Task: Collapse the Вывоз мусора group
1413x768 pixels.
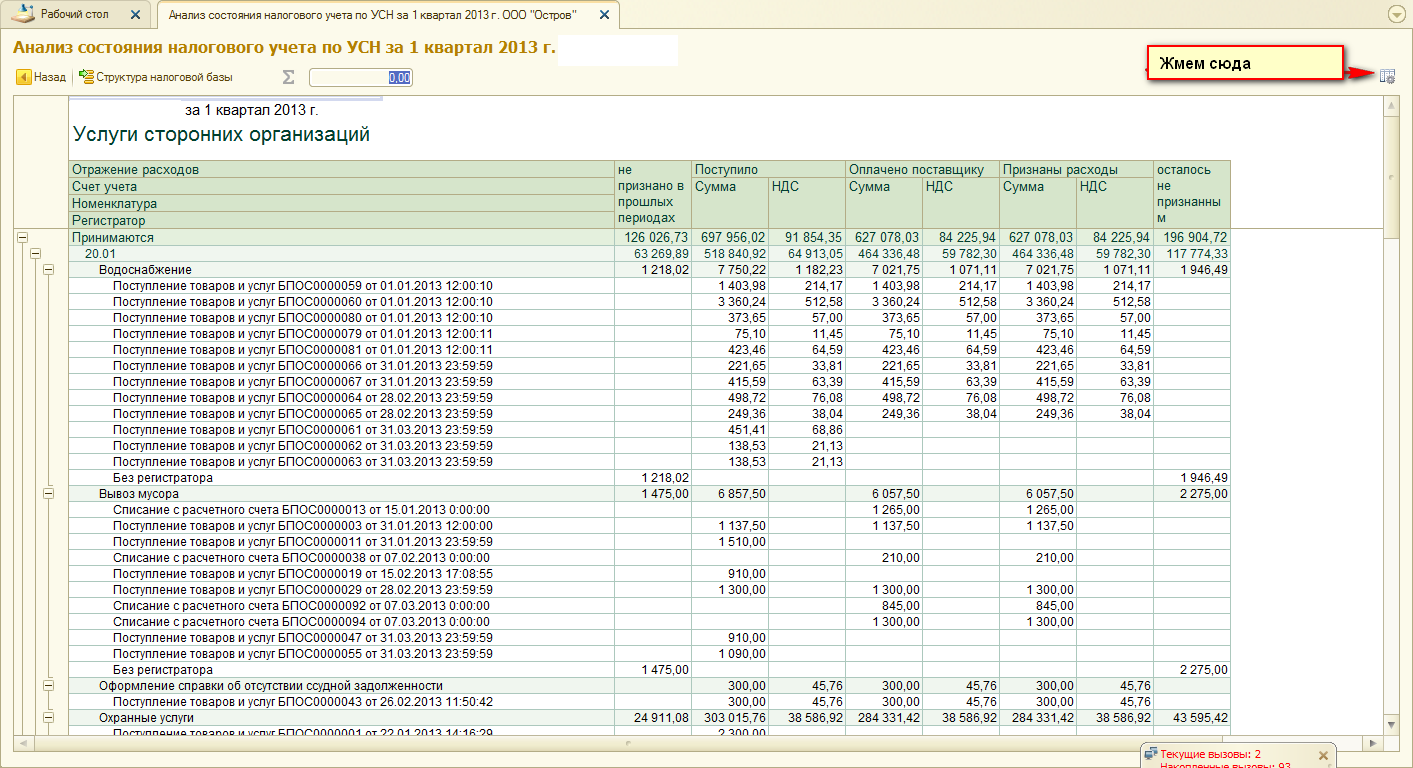Action: (x=47, y=494)
